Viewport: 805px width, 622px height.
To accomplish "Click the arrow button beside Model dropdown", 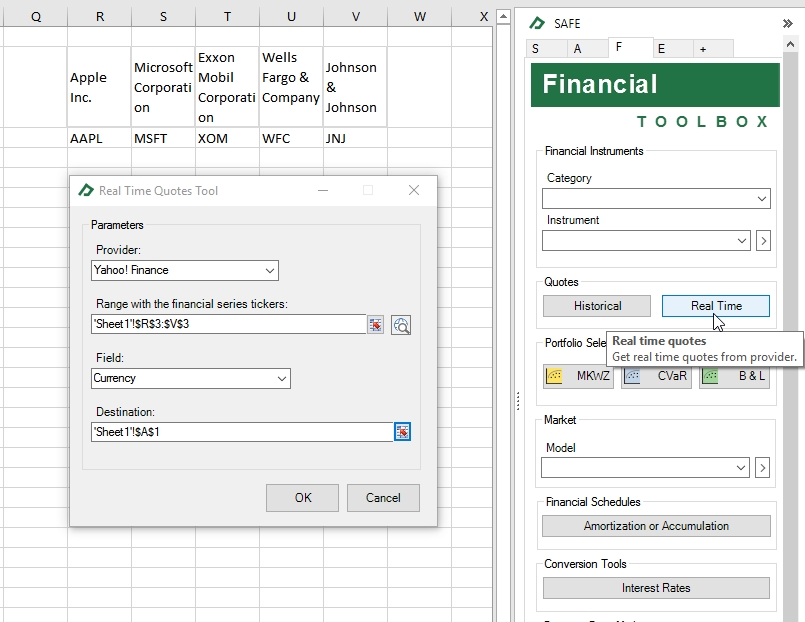I will 763,467.
